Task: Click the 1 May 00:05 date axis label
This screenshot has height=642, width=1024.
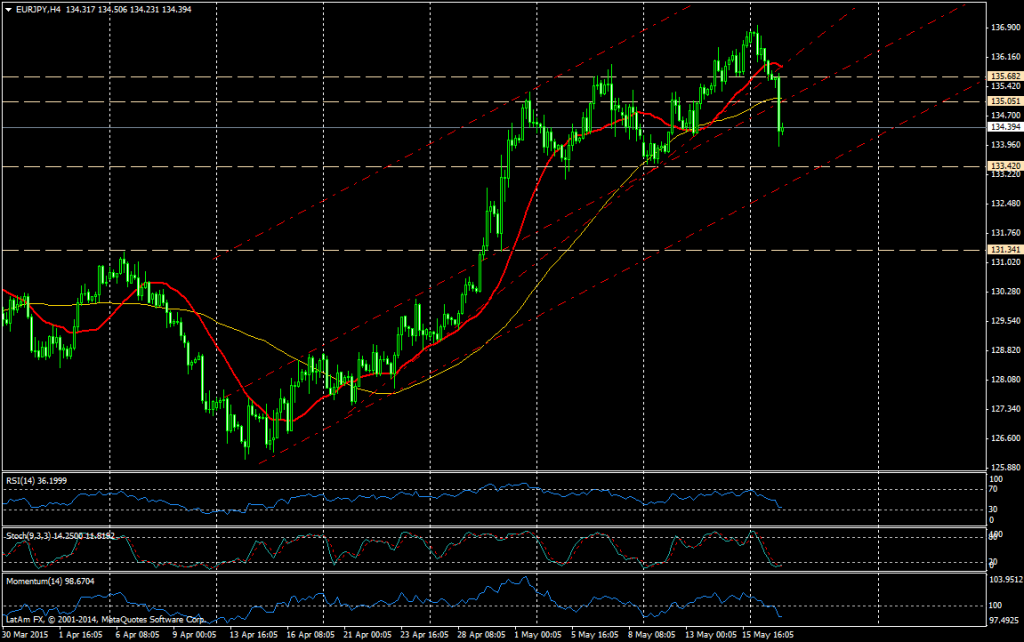Action: 536,633
